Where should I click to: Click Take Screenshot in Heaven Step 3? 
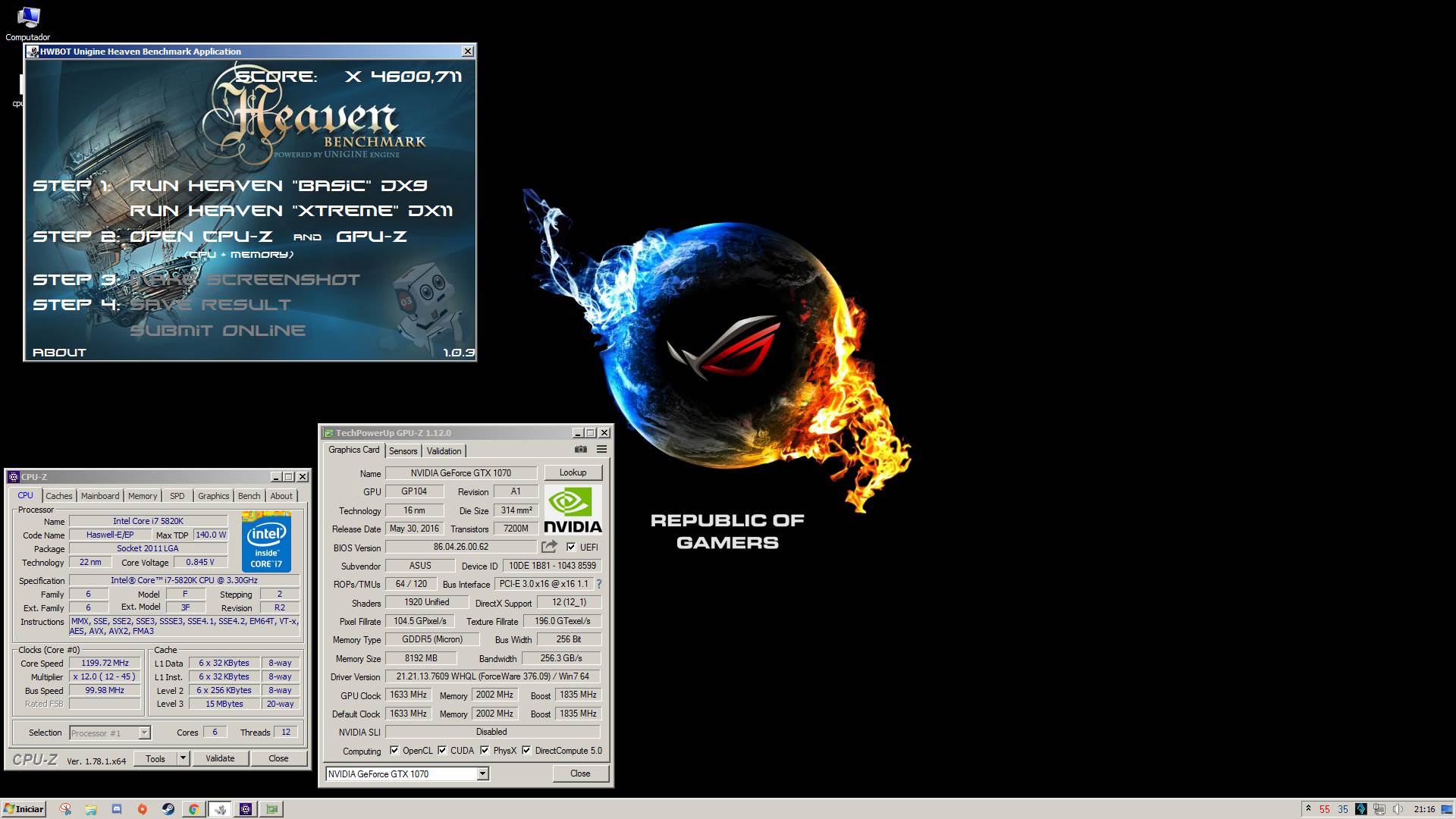(x=245, y=280)
